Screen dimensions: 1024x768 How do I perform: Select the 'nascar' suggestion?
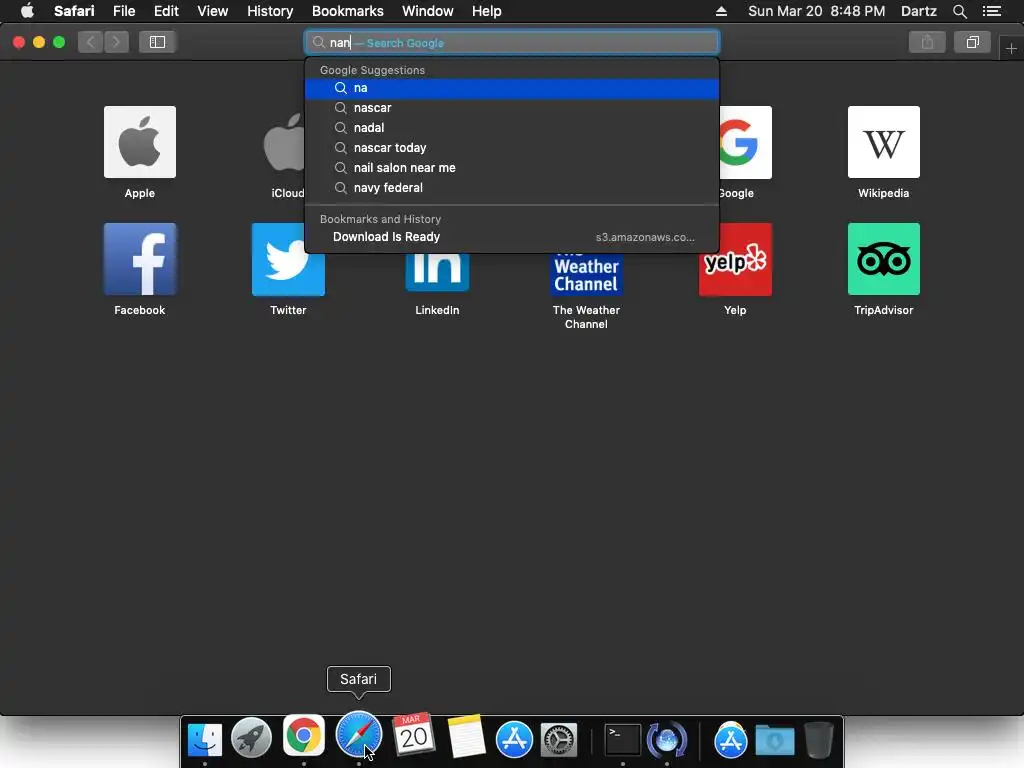512,108
